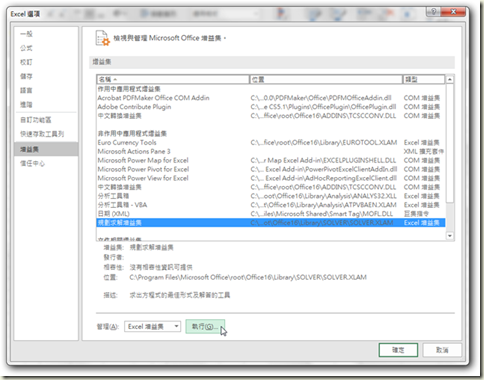Go to the 儲存 settings category
The height and width of the screenshot is (380, 484).
click(26, 76)
